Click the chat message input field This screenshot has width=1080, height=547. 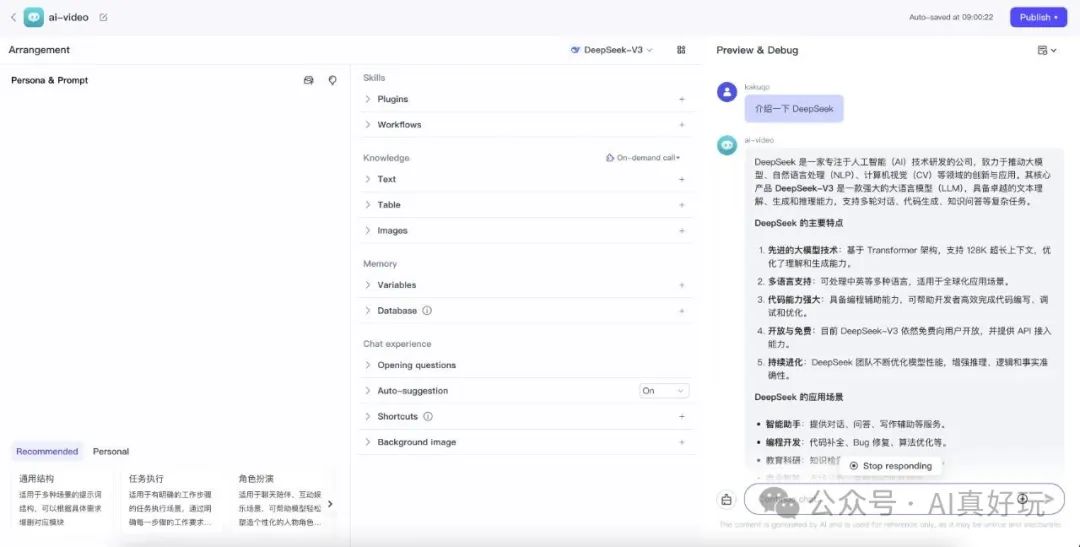[x=904, y=500]
